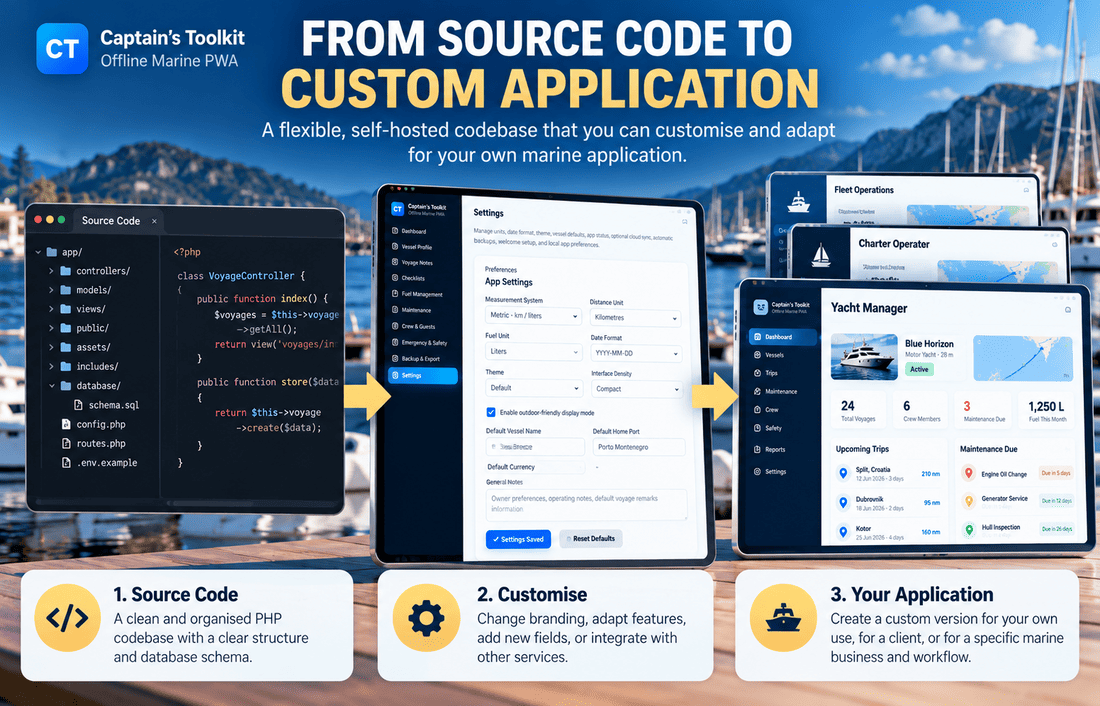Collapse the database/ folder chevron
This screenshot has height=706, width=1100.
tap(51, 386)
